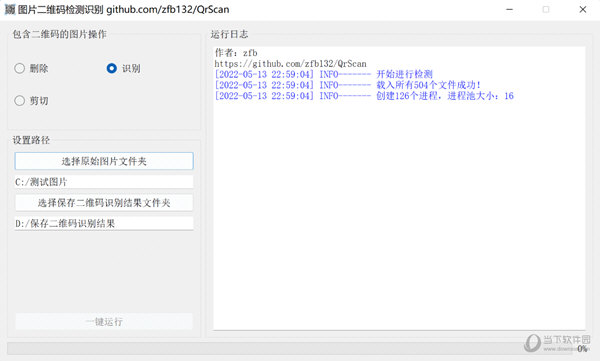The image size is (600, 361).
Task: Click the 作者: zfb log line
Action: tap(236, 53)
